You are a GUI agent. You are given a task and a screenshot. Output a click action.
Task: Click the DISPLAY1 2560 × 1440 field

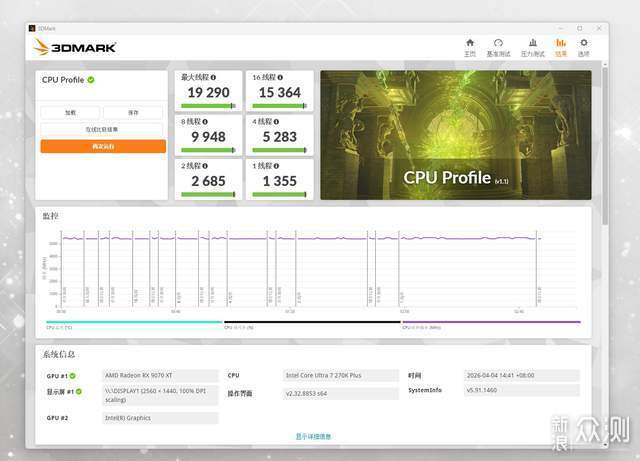(160, 395)
